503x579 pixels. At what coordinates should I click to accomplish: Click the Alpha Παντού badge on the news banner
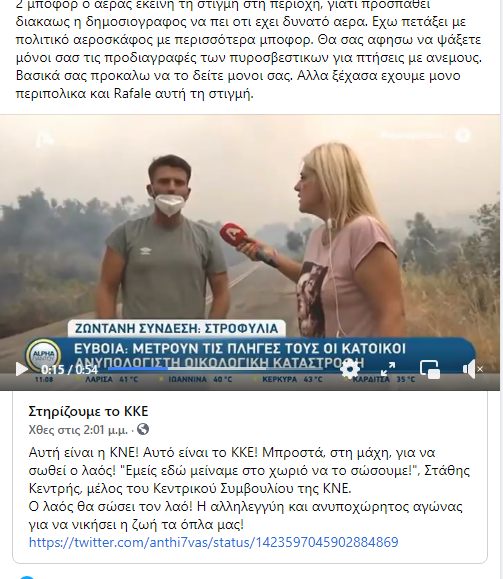(x=44, y=356)
